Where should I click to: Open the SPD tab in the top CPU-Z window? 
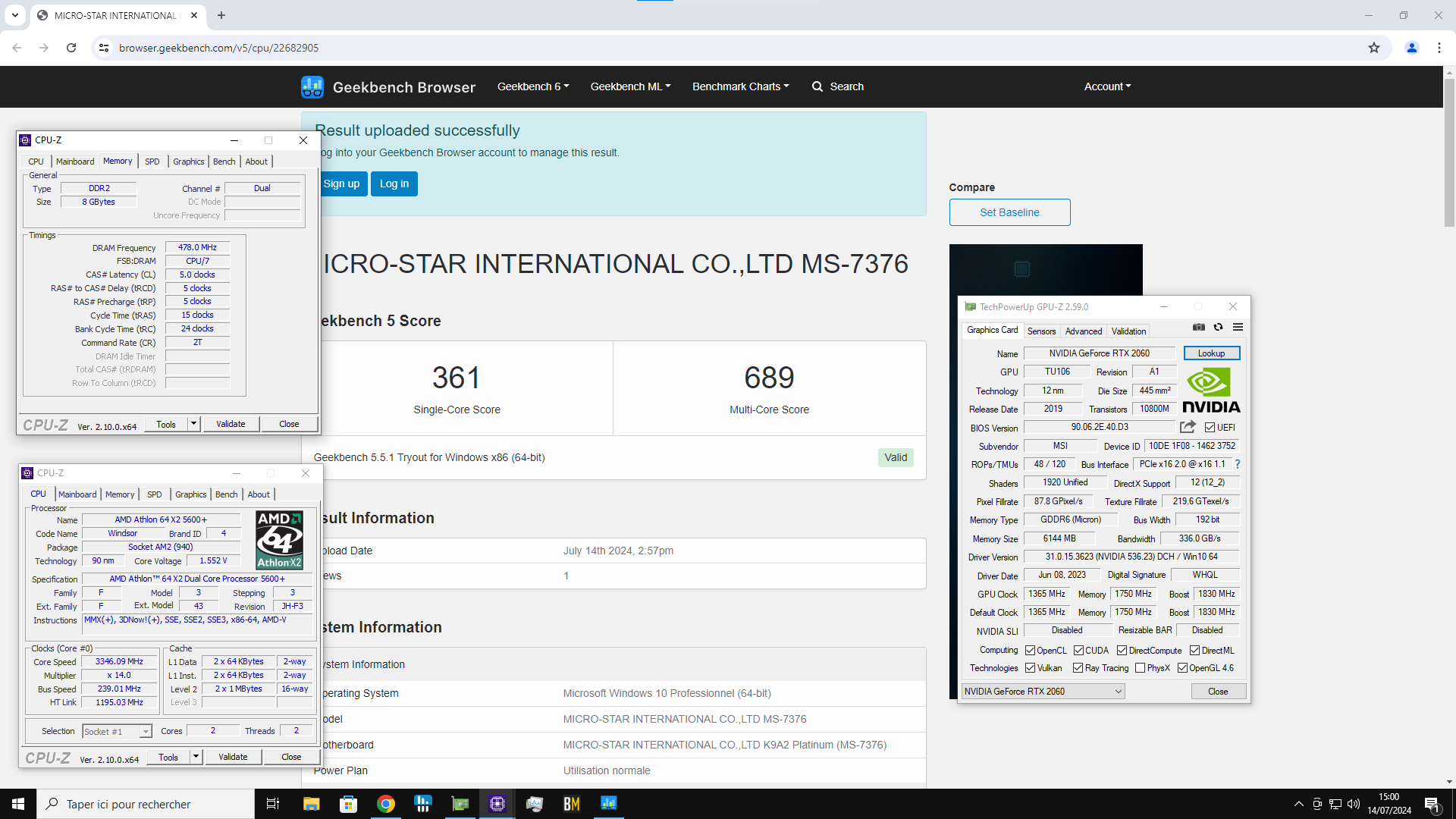[x=152, y=162]
